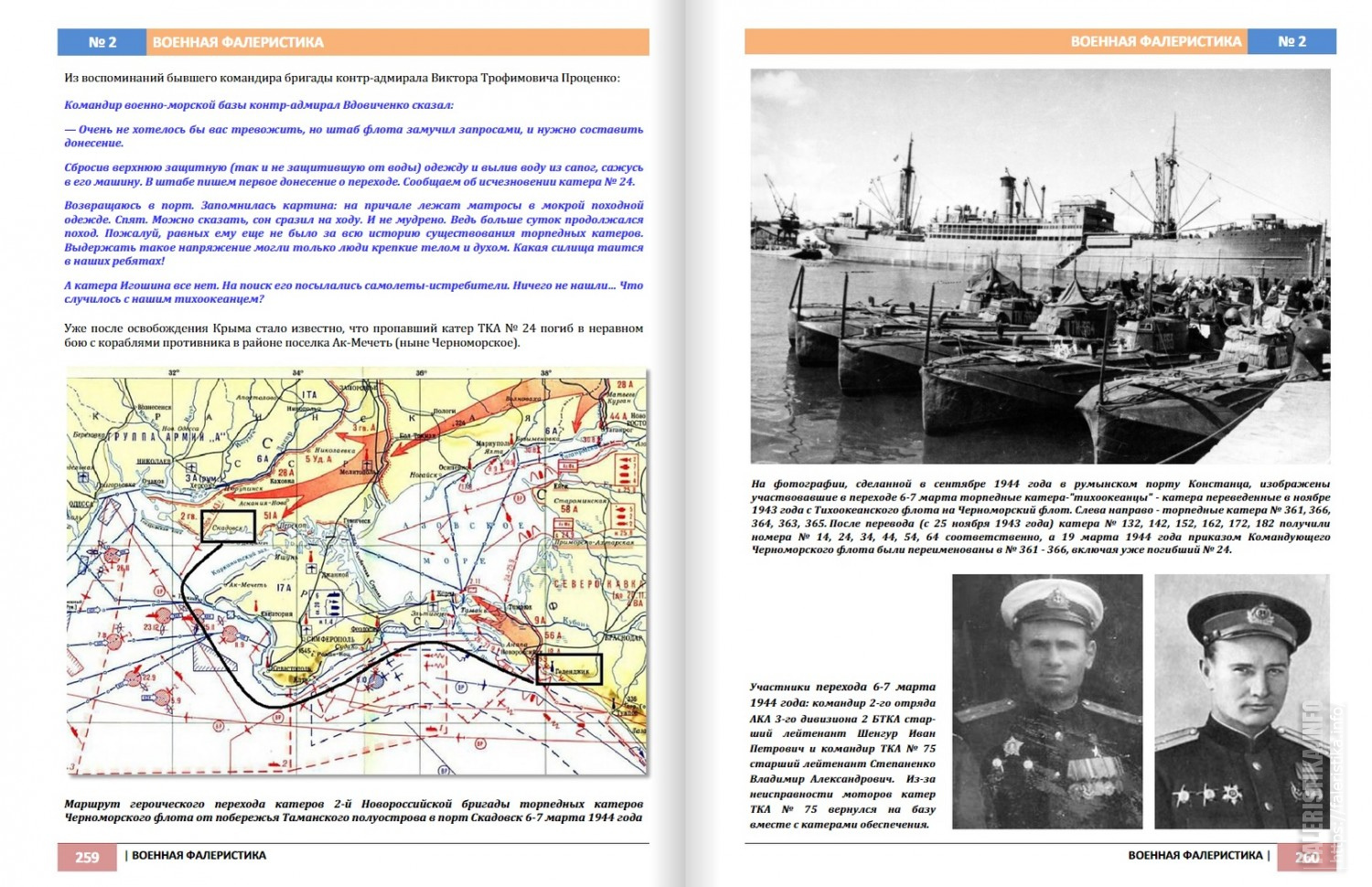Click the blue paragraph starting 'Сбросив верхнюю защитную'
Image resolution: width=1372 pixels, height=887 pixels.
point(353,175)
